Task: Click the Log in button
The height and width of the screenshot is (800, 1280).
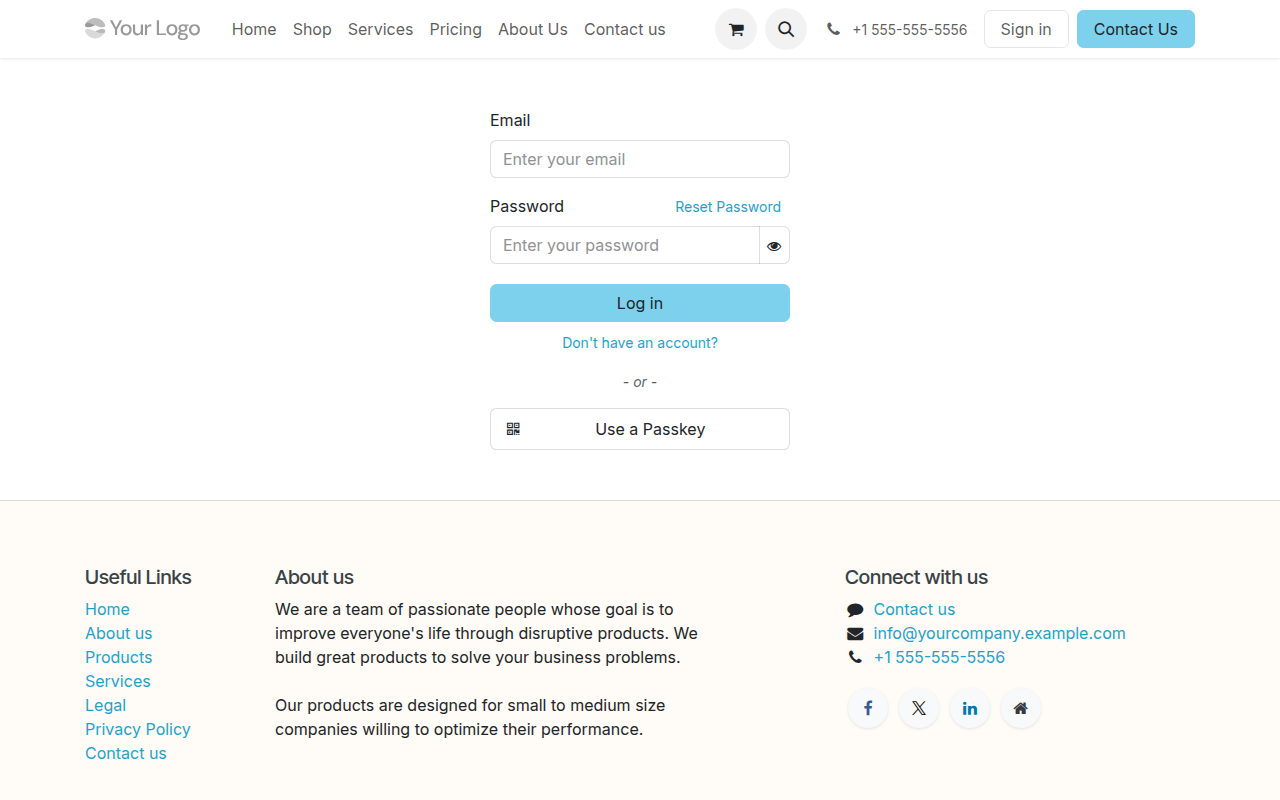Action: click(639, 303)
